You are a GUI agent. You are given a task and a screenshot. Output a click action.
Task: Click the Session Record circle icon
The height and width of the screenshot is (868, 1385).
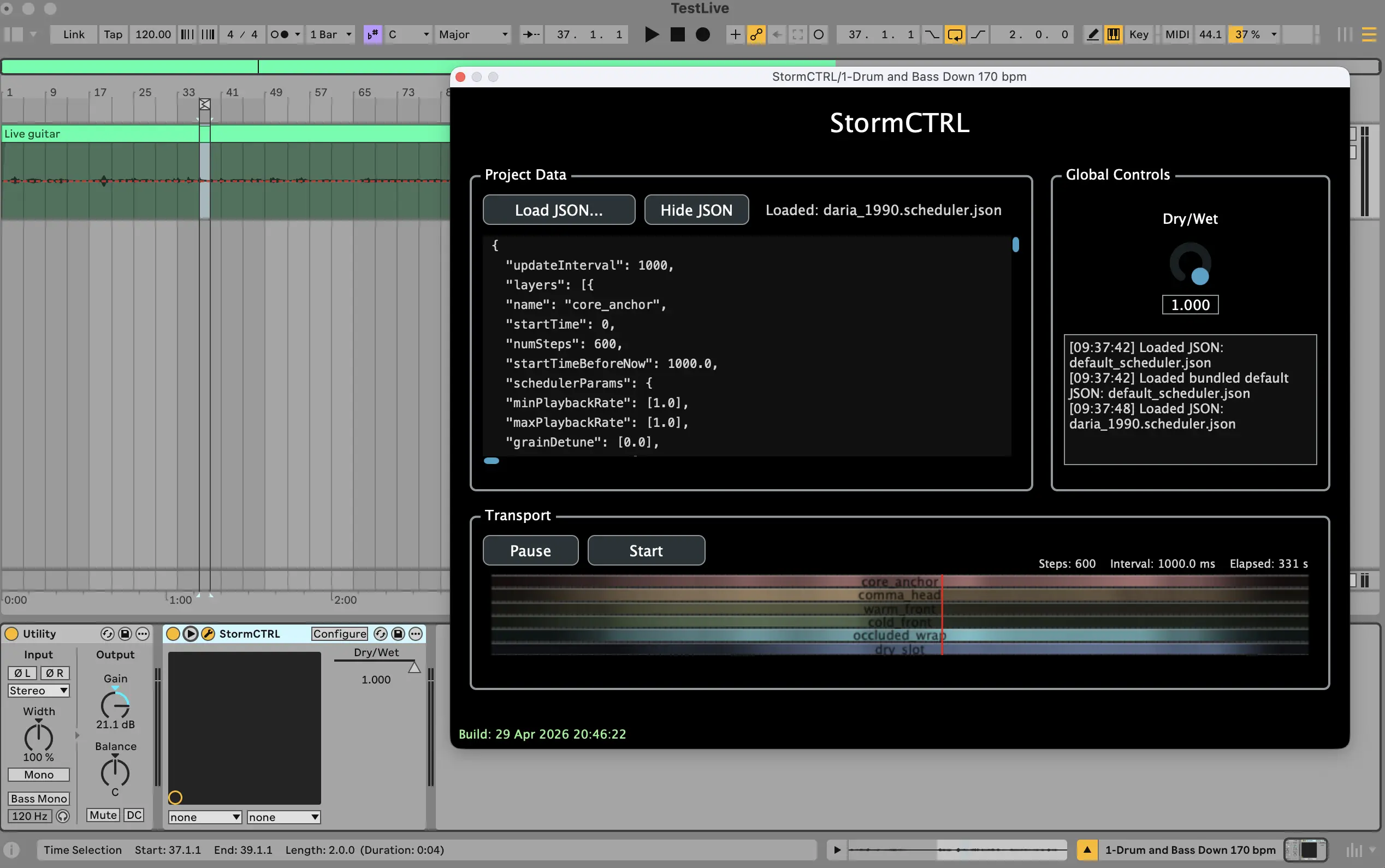(x=819, y=34)
